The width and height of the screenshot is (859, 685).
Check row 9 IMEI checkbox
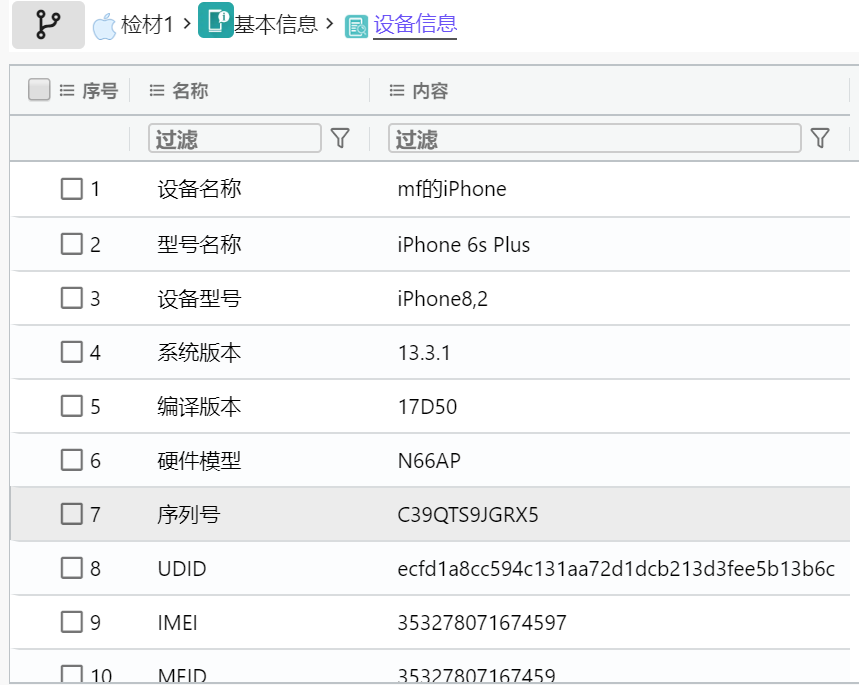(x=72, y=623)
